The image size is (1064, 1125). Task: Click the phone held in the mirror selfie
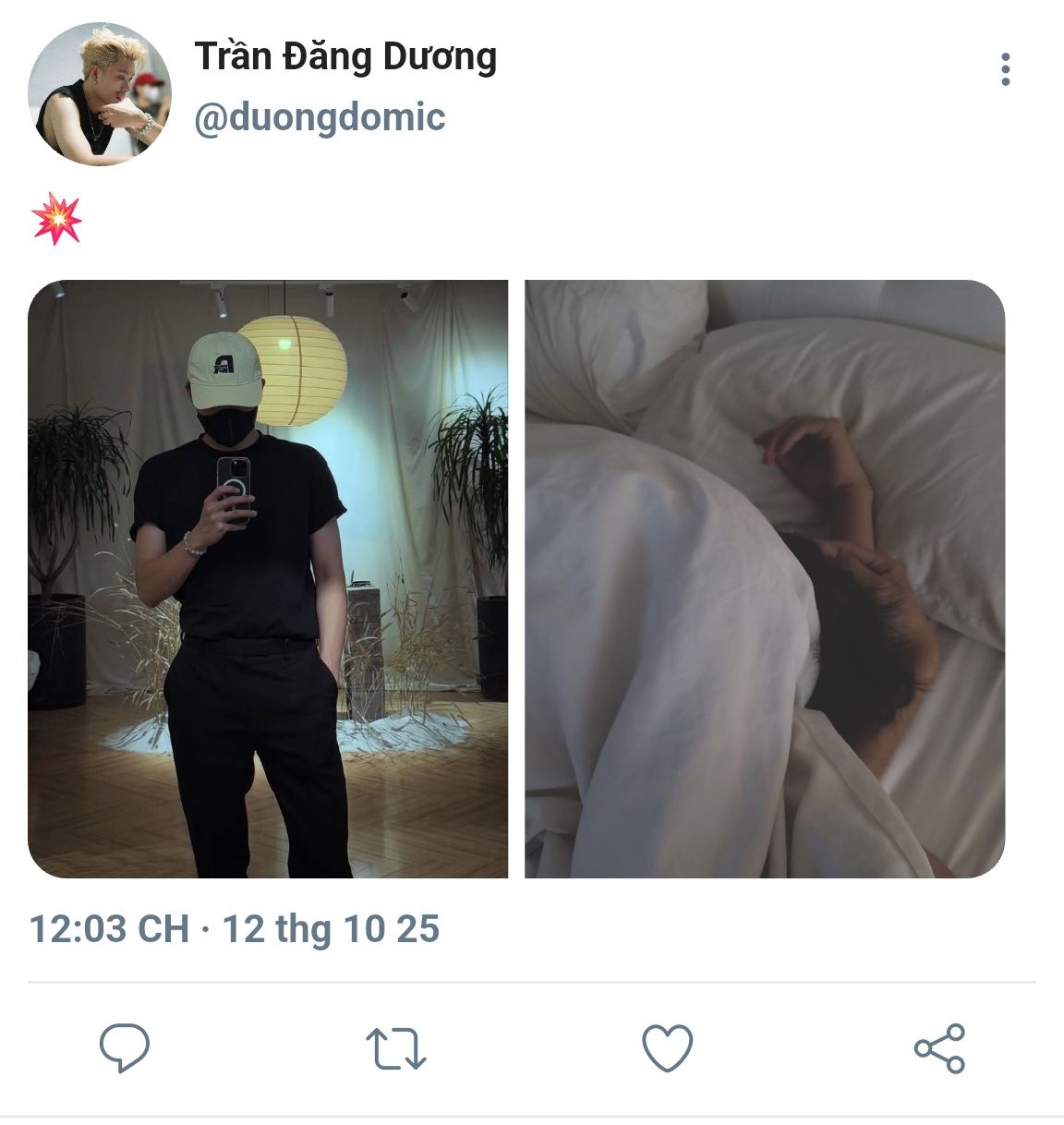234,482
